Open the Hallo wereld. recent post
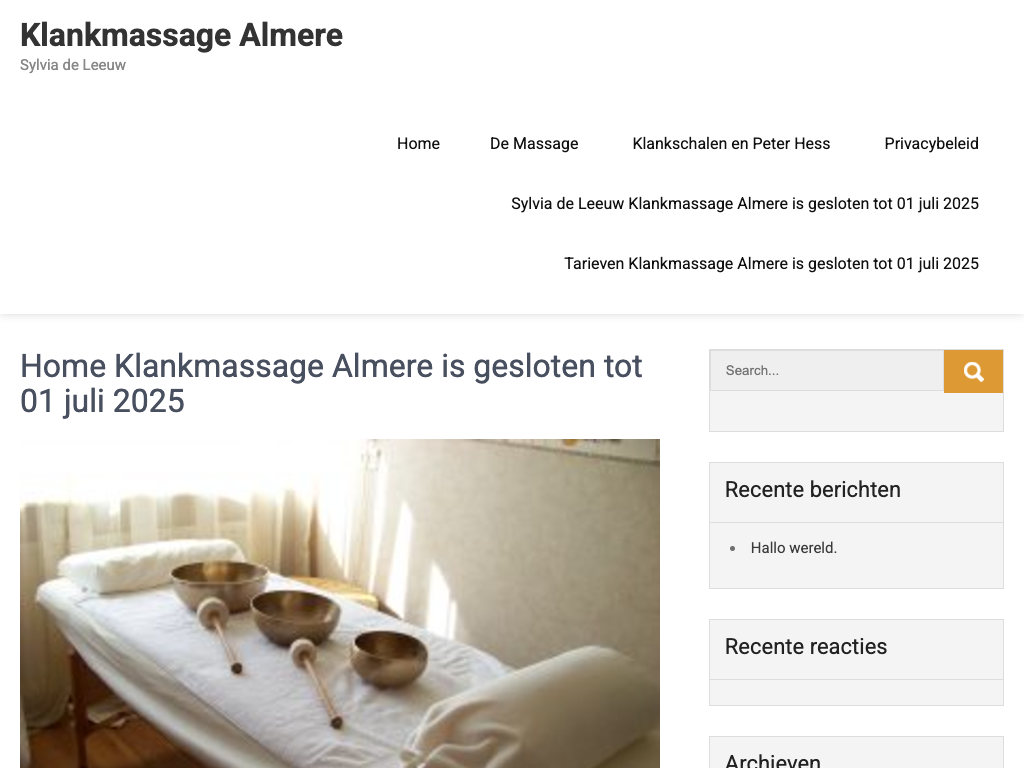This screenshot has height=768, width=1024. click(x=793, y=548)
